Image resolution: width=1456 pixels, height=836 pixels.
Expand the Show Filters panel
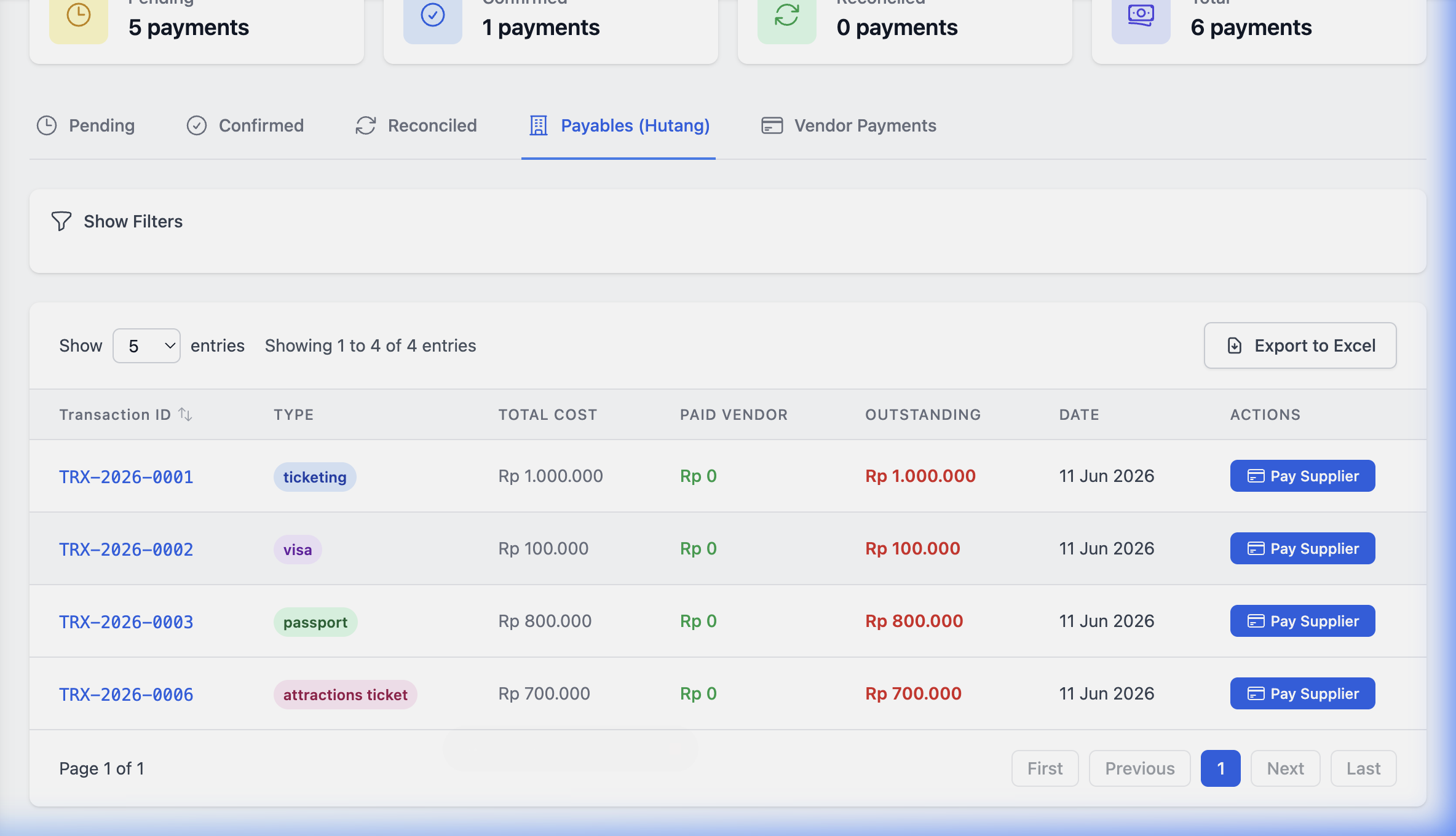(117, 221)
